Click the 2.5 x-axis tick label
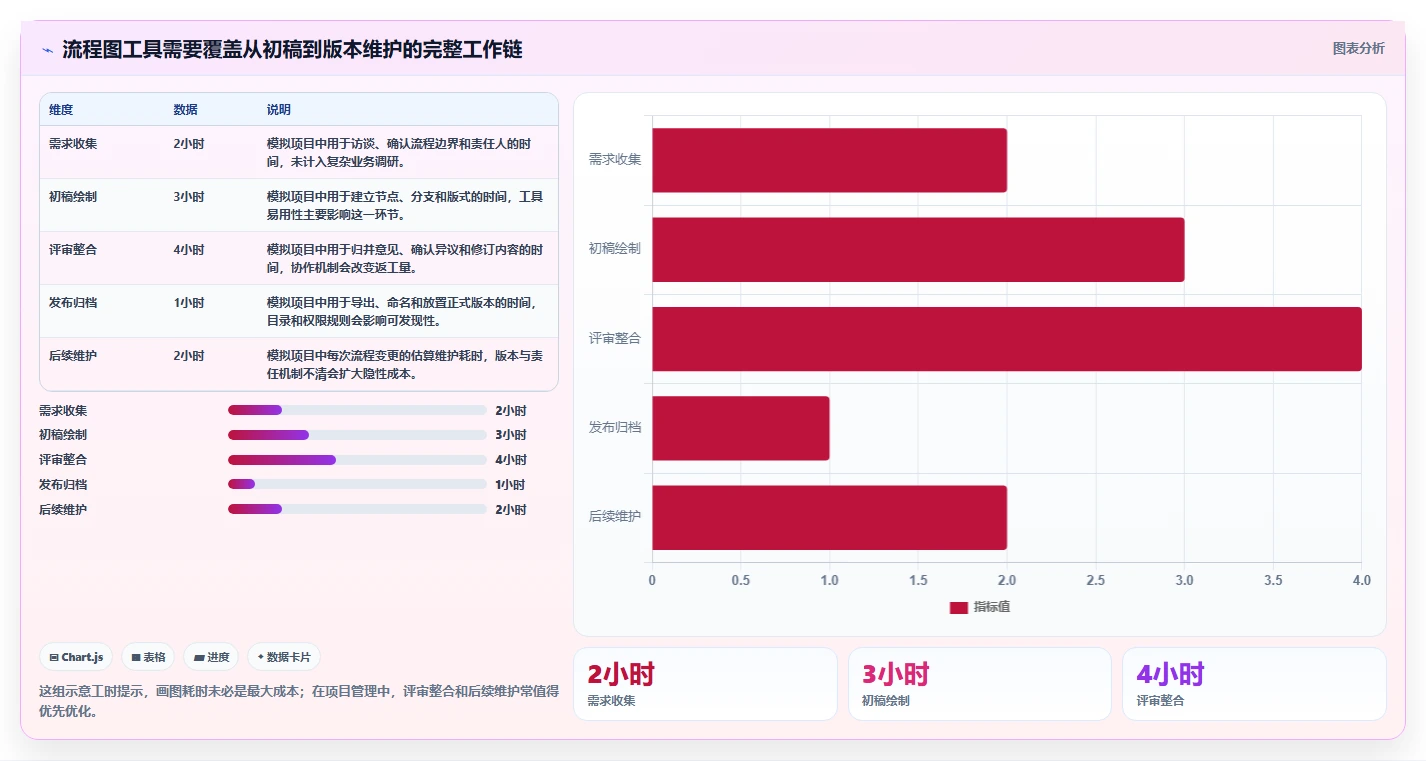The image size is (1426, 761). tap(1096, 580)
